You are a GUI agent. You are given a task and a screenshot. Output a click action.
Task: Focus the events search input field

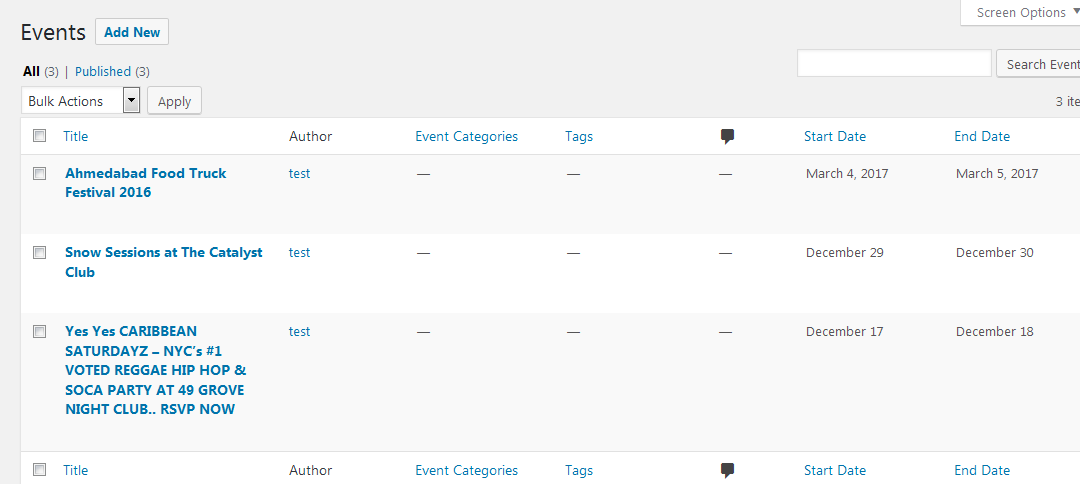click(894, 64)
